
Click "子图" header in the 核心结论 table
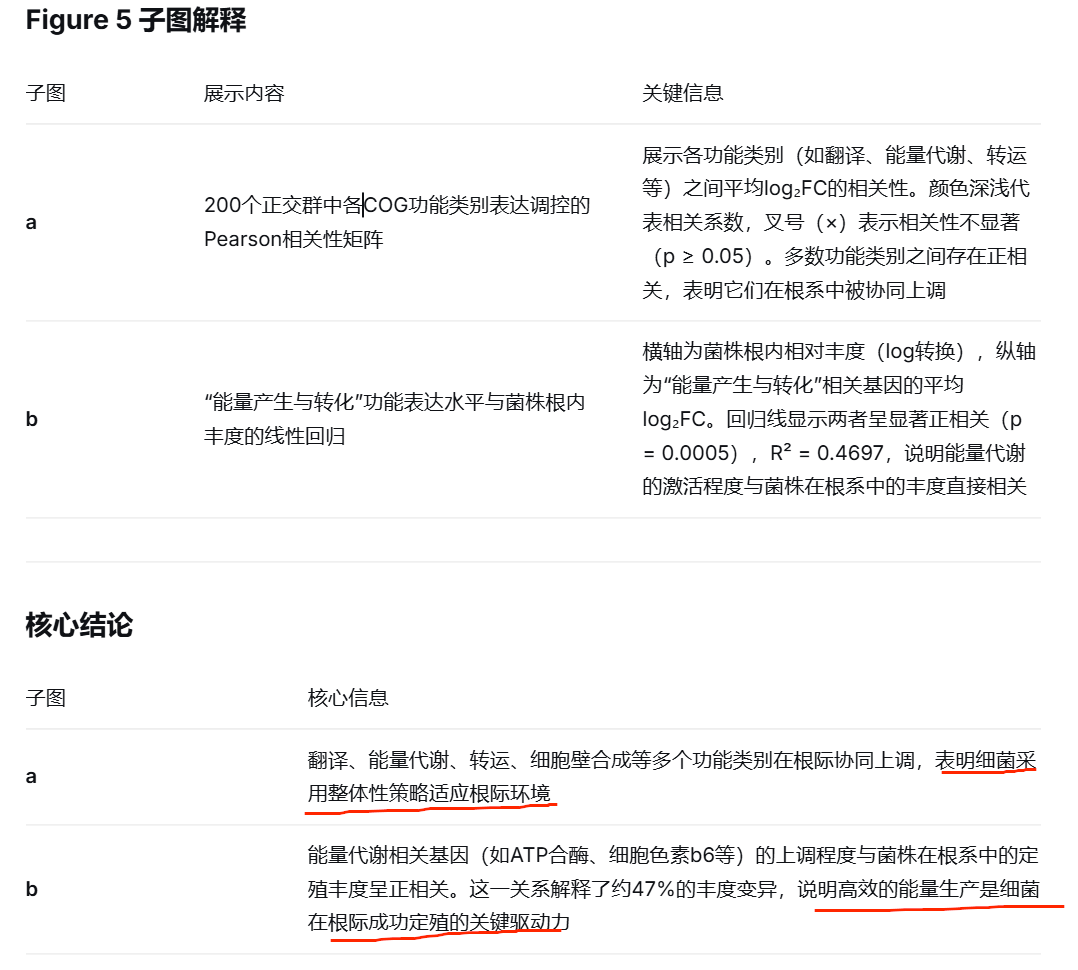coord(45,698)
